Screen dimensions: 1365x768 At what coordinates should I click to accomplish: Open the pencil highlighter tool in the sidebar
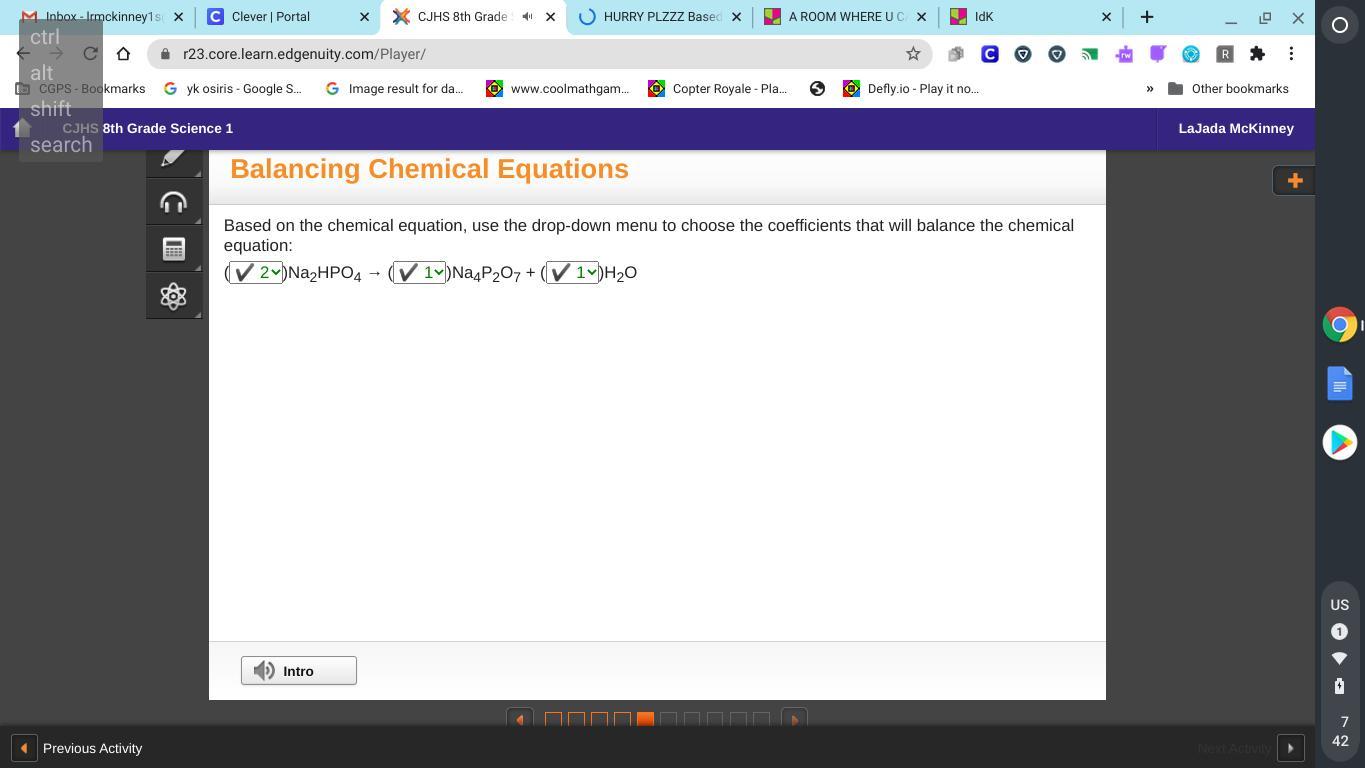(x=173, y=161)
